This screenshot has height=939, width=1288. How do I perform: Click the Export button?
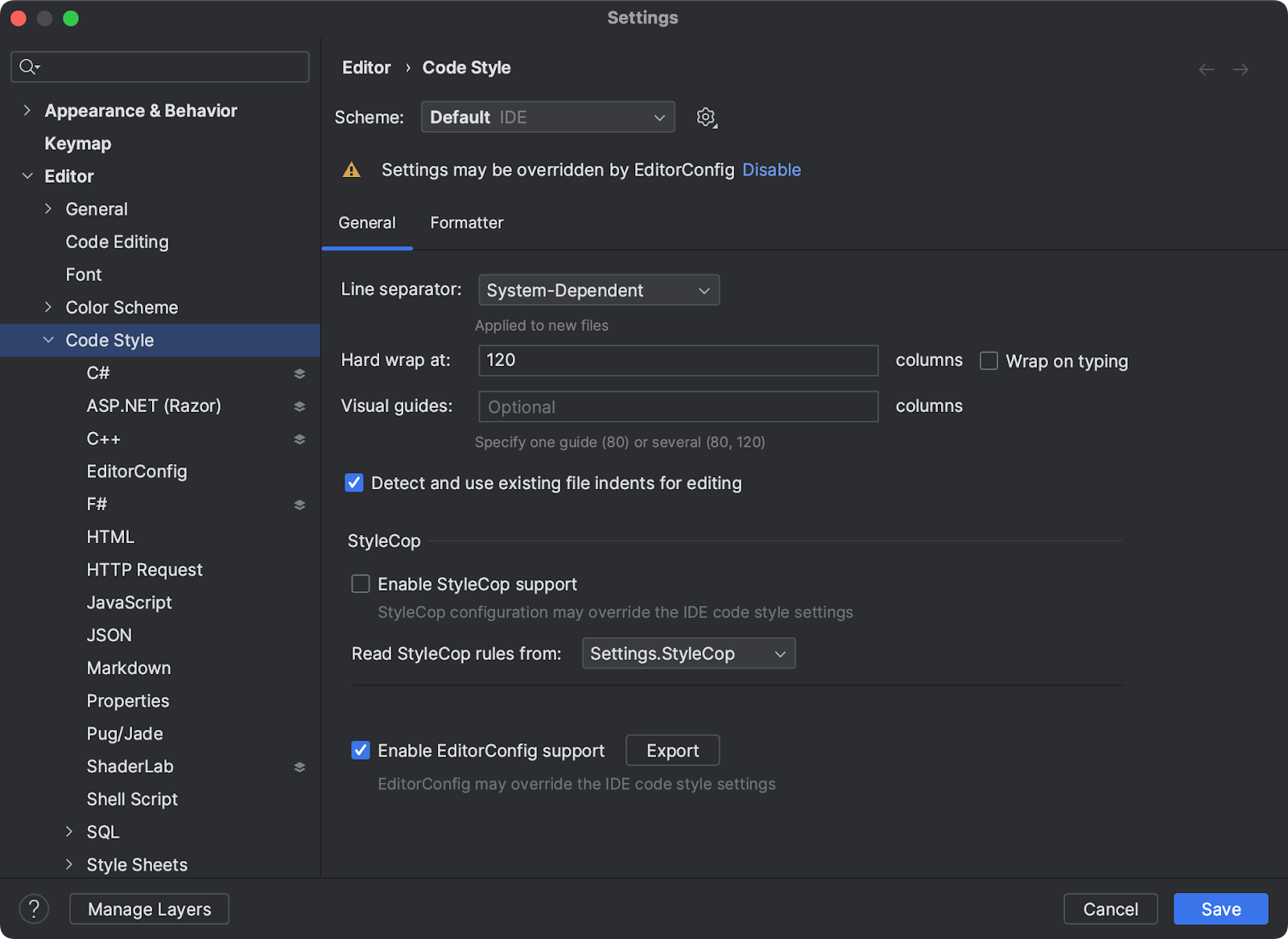tap(672, 751)
